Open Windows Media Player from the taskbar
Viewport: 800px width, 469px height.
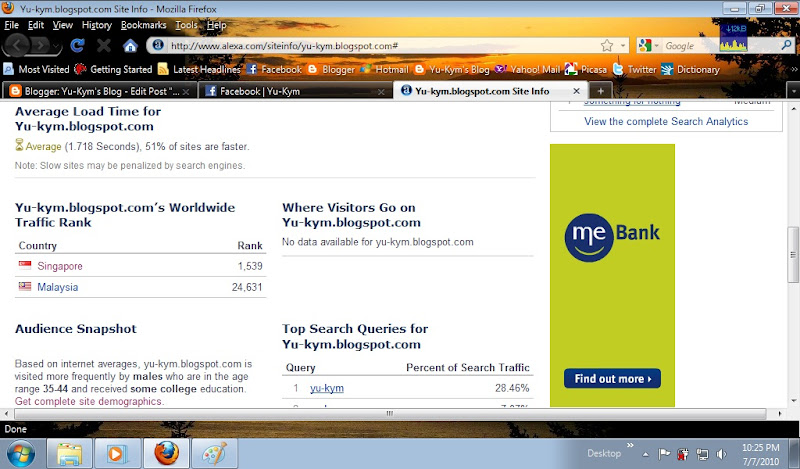(x=117, y=453)
